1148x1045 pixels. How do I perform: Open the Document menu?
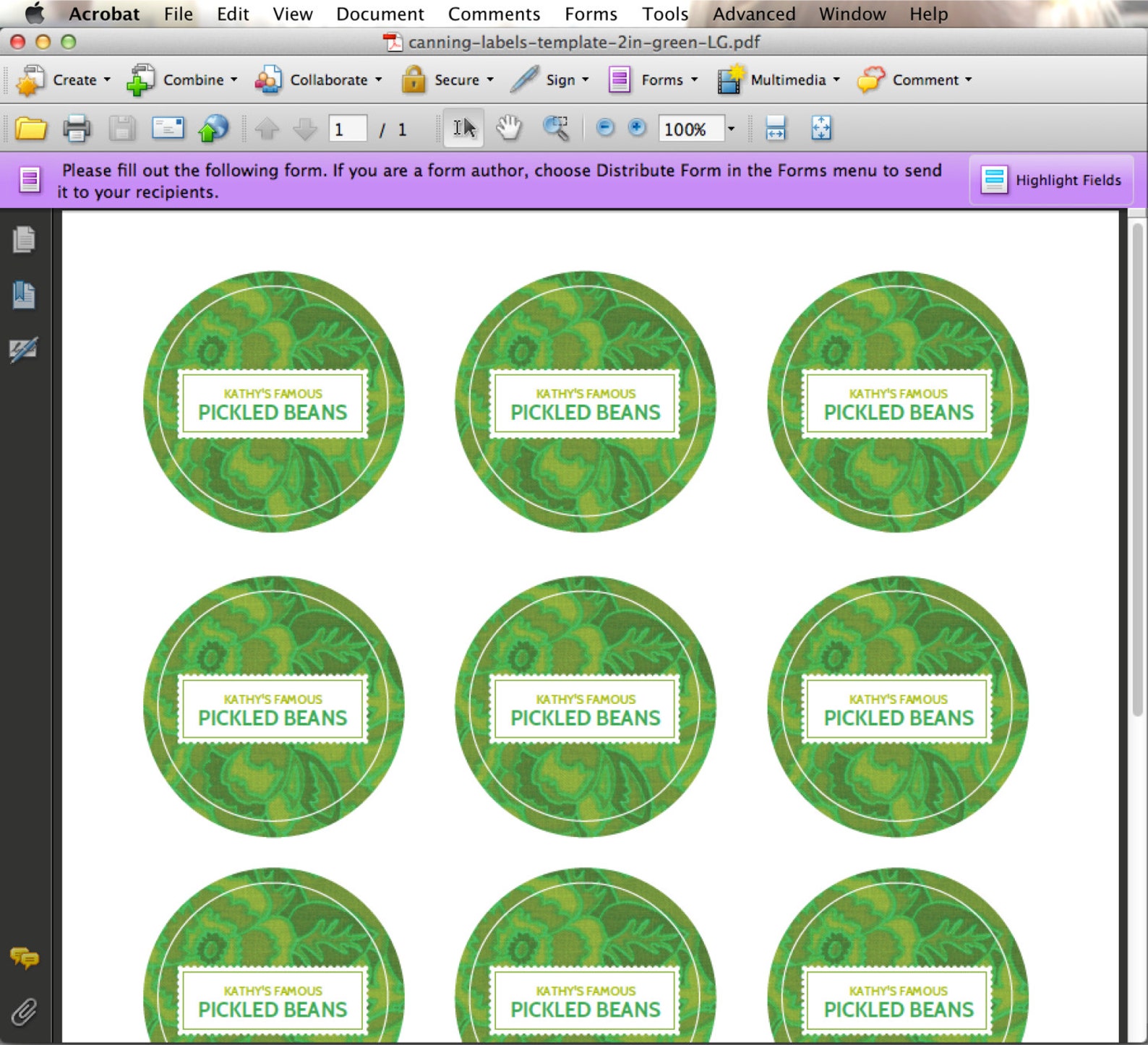pos(380,14)
